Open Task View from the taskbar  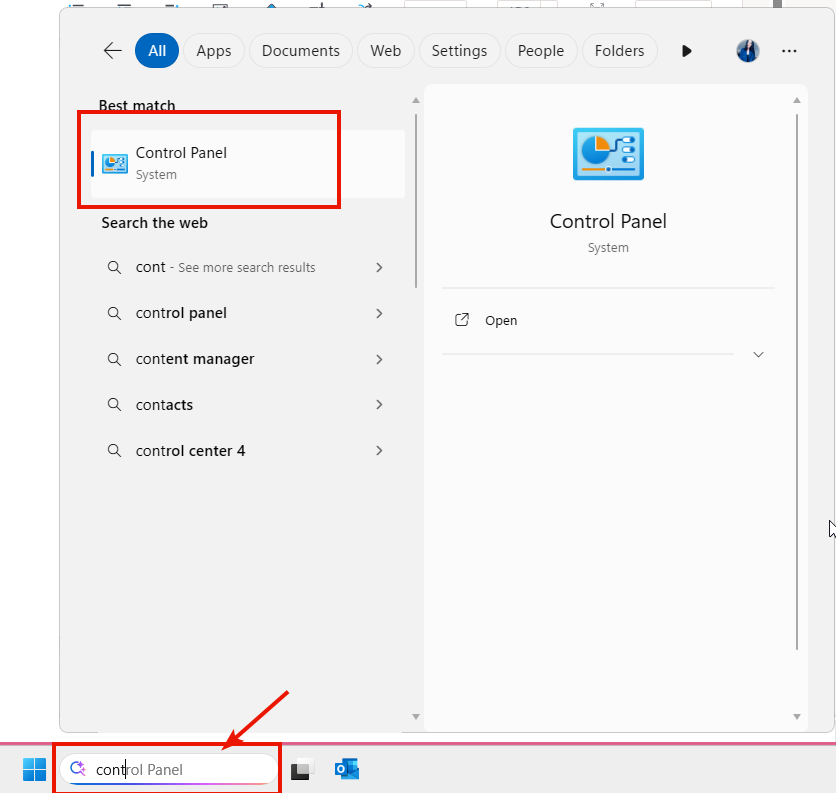click(302, 770)
